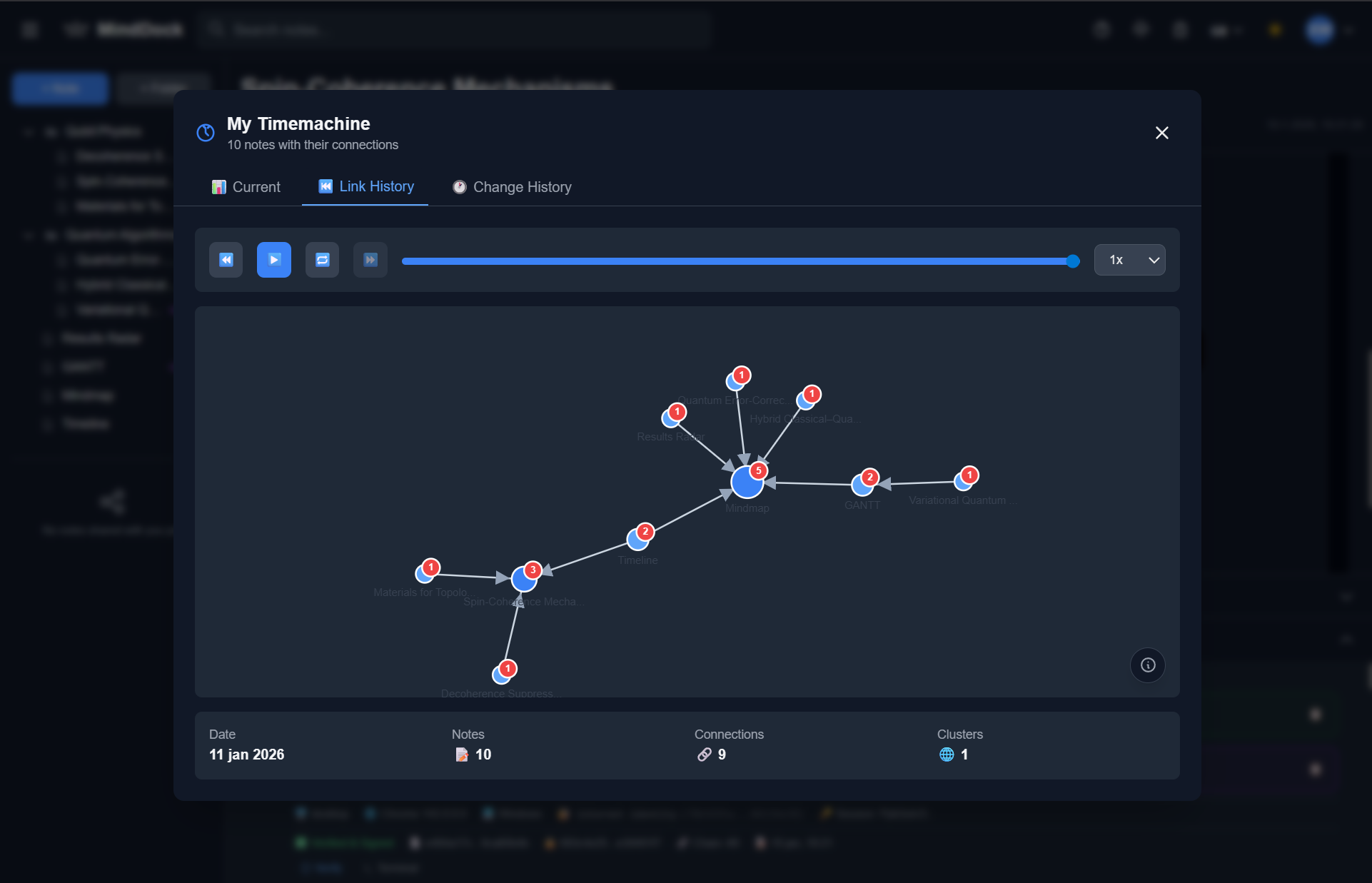1372x883 pixels.
Task: Open the info circle in the graph view
Action: click(x=1147, y=665)
